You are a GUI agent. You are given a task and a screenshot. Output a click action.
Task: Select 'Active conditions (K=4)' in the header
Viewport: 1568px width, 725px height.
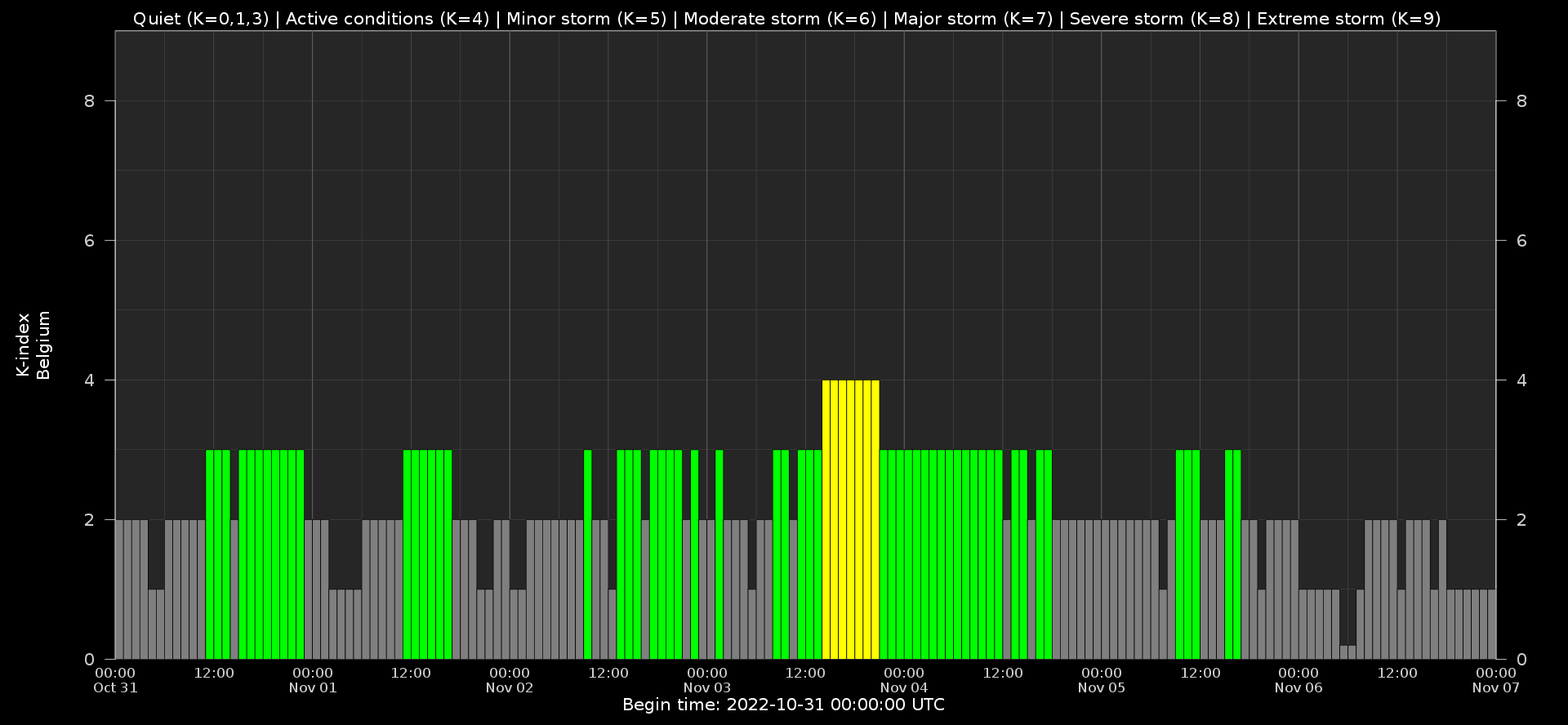(x=387, y=19)
